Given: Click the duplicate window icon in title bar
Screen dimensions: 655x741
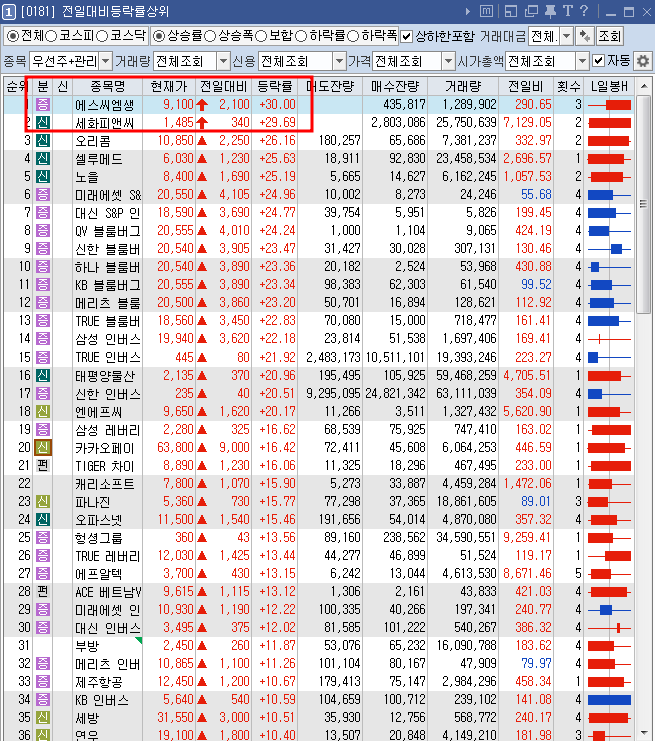Looking at the screenshot, I should (x=531, y=11).
